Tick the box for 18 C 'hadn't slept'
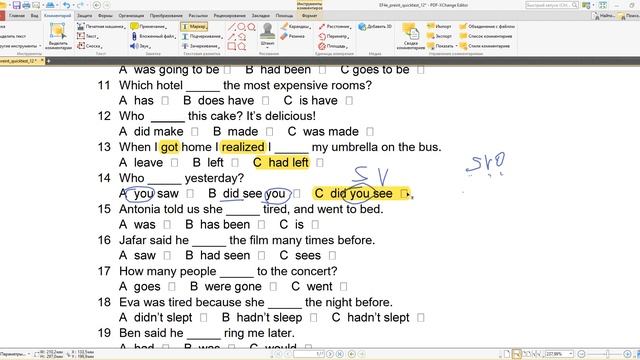 pos(421,318)
